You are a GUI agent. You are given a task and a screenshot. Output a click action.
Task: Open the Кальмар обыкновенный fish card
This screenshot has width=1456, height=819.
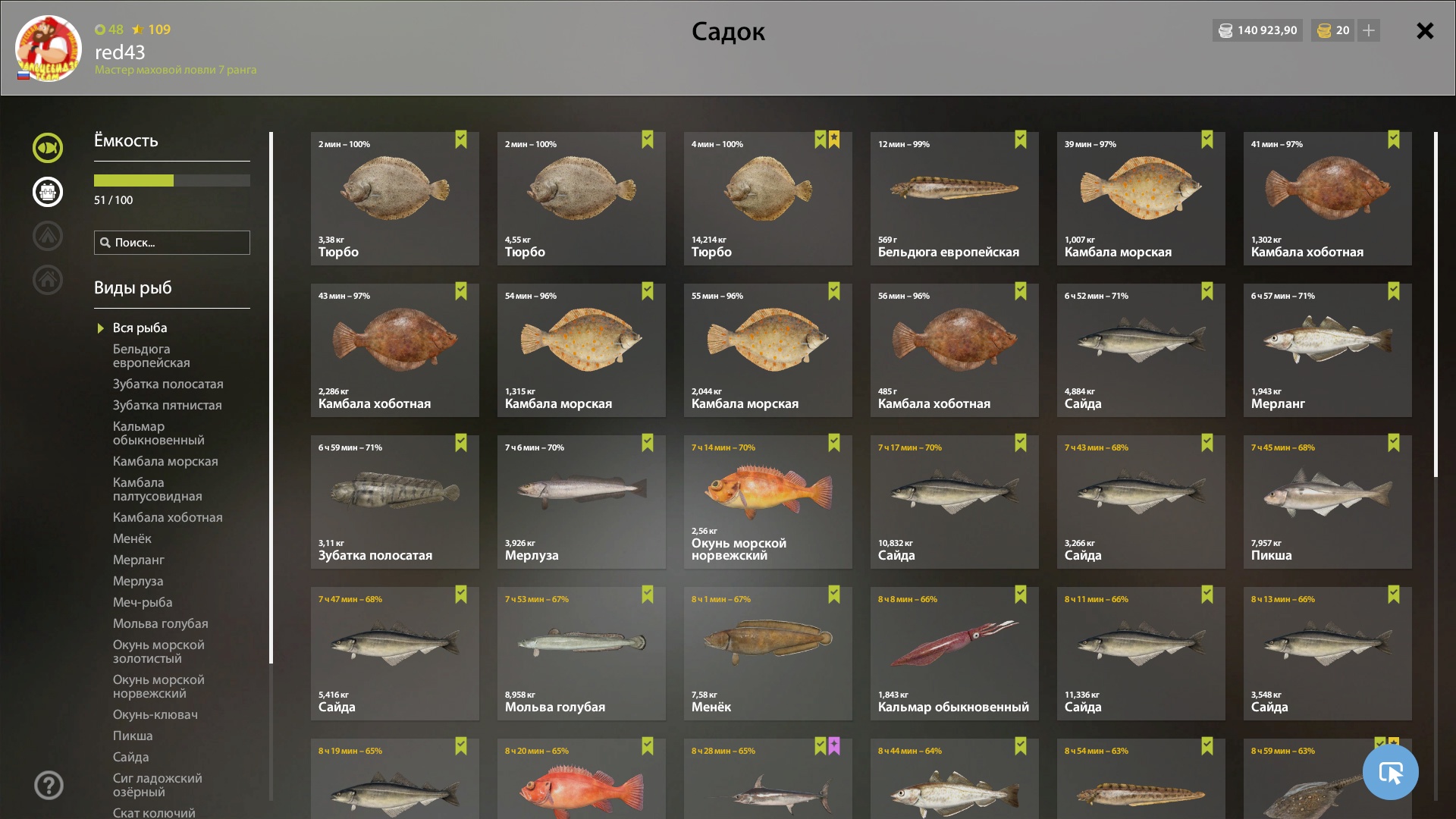click(x=954, y=654)
